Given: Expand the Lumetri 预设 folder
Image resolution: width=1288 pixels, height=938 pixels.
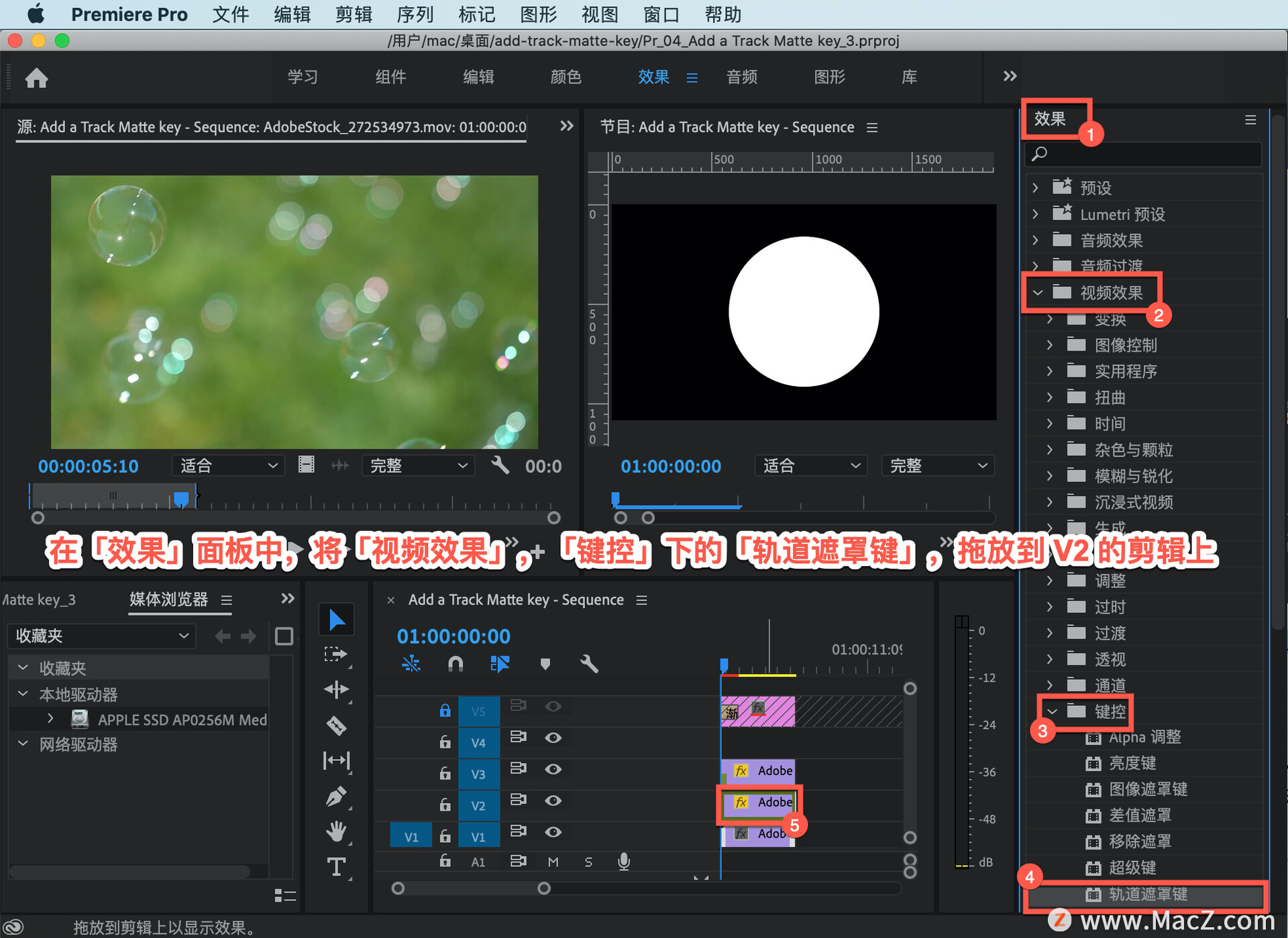Looking at the screenshot, I should coord(1036,214).
